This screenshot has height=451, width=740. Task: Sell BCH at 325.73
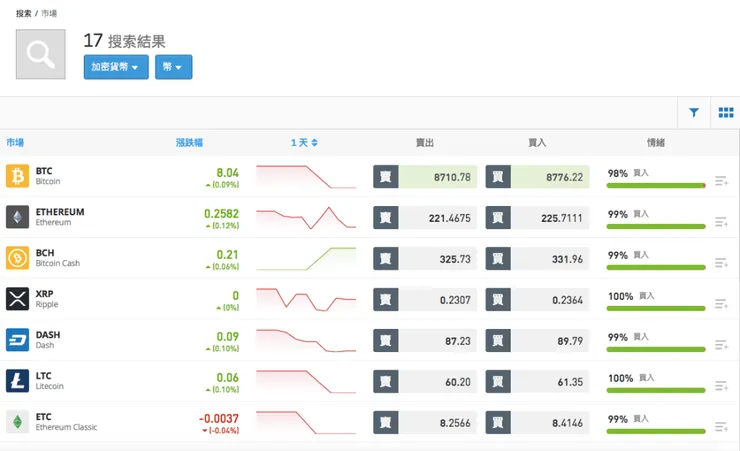425,259
